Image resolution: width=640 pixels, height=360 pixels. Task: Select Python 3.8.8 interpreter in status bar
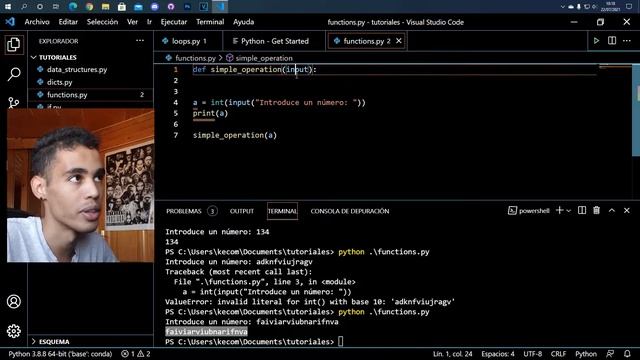60,354
